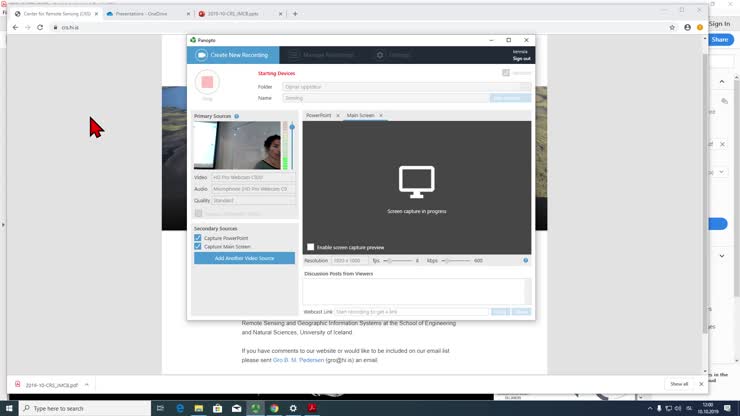
Task: Open the Resolution dropdown
Action: 349,261
